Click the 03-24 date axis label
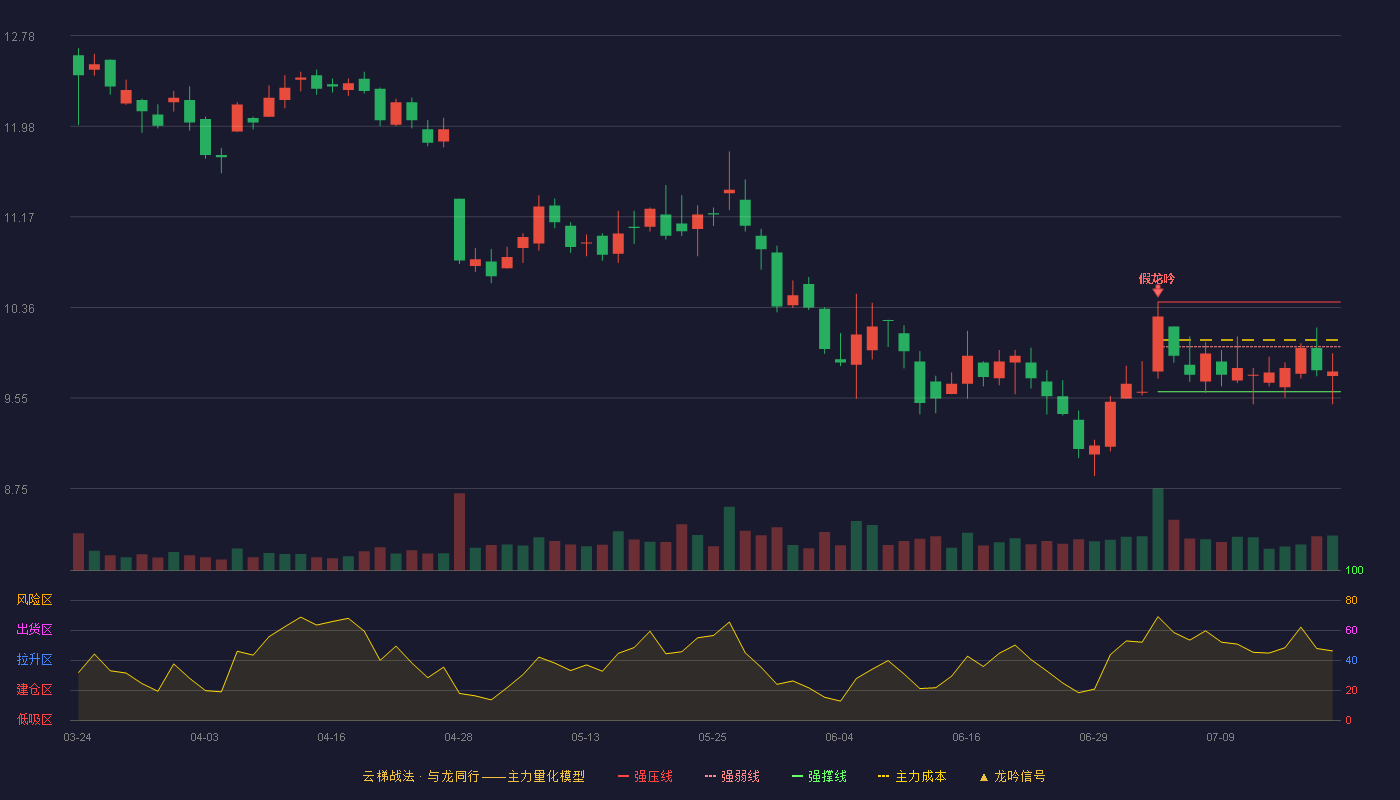Image resolution: width=1400 pixels, height=800 pixels. [78, 737]
